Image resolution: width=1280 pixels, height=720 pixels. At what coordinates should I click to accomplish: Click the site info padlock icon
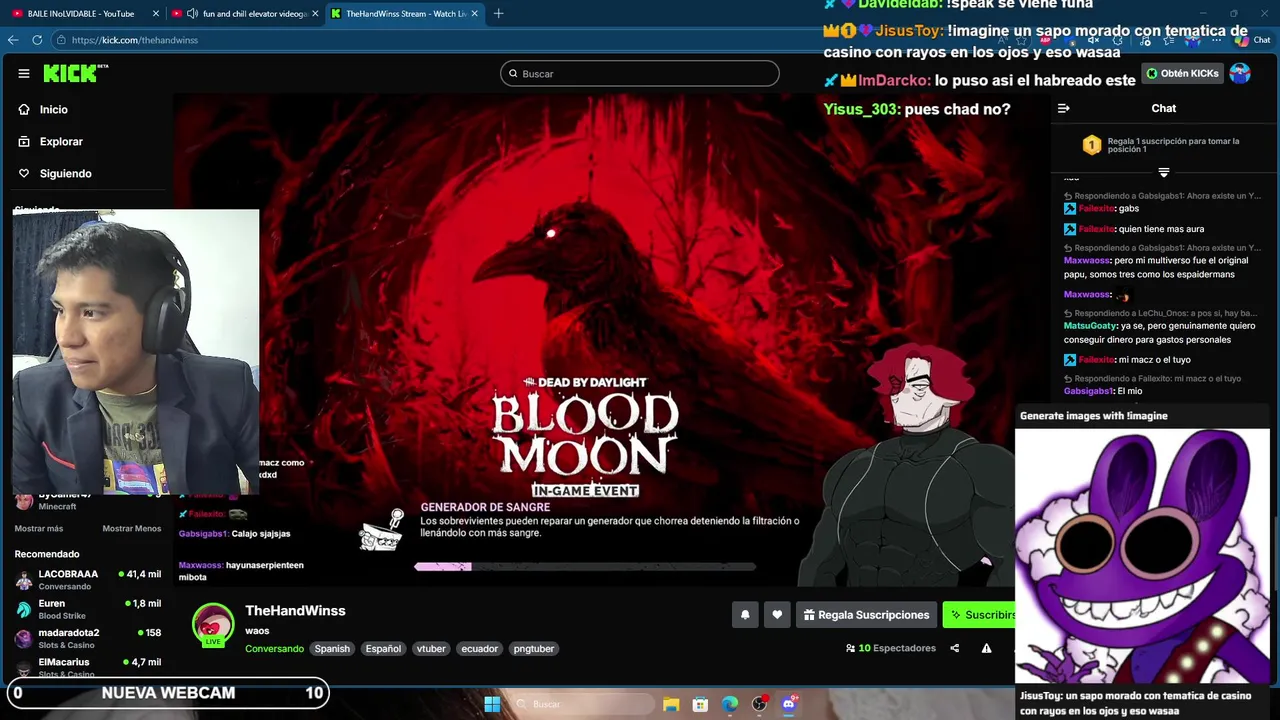(62, 40)
